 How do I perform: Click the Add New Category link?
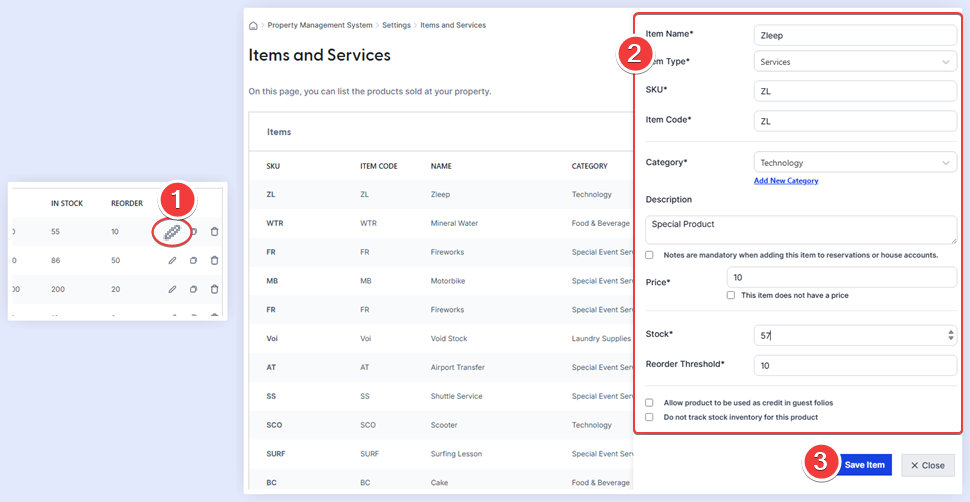click(786, 181)
